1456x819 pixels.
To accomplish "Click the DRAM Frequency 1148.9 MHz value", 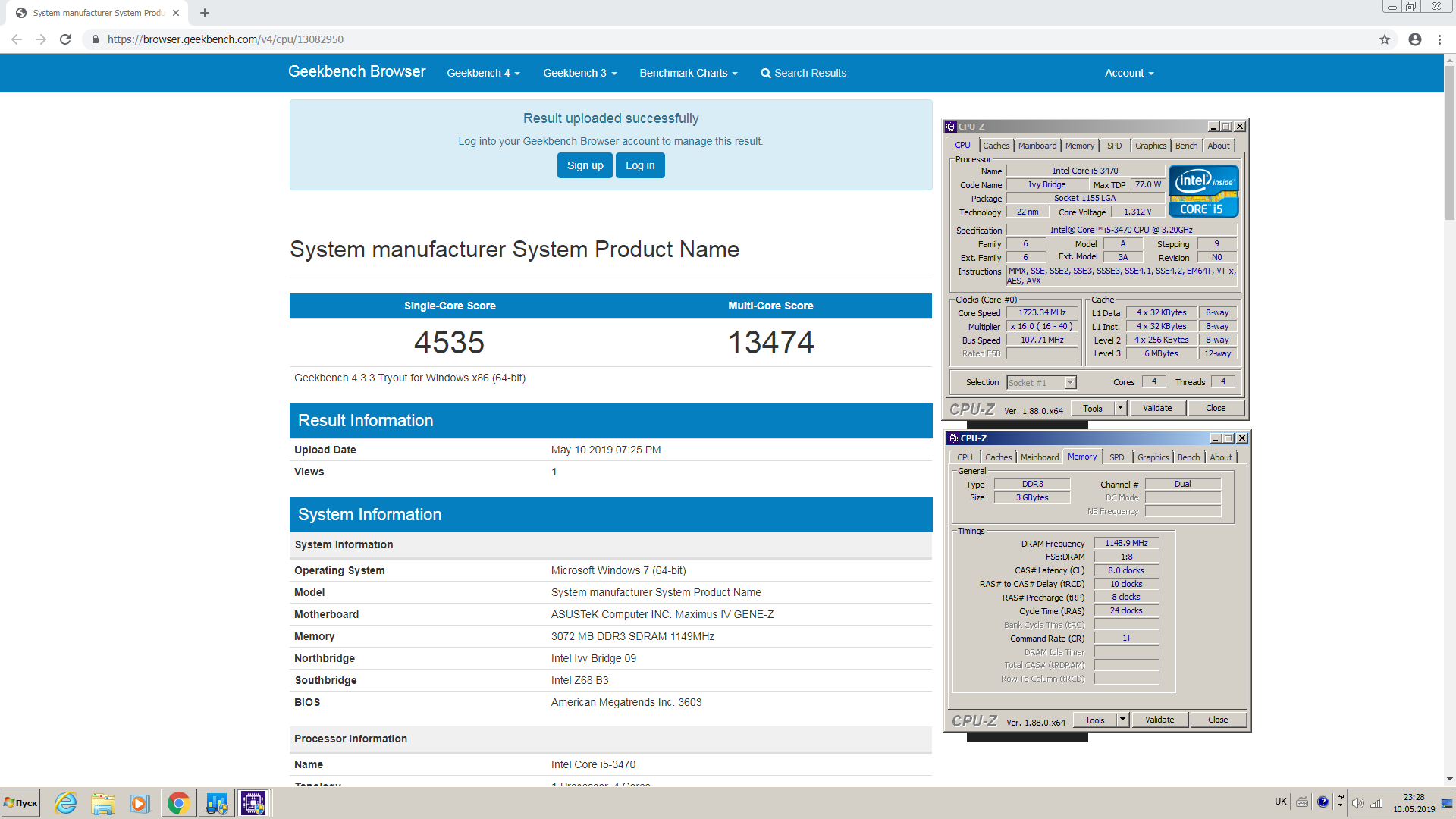I will 1126,543.
